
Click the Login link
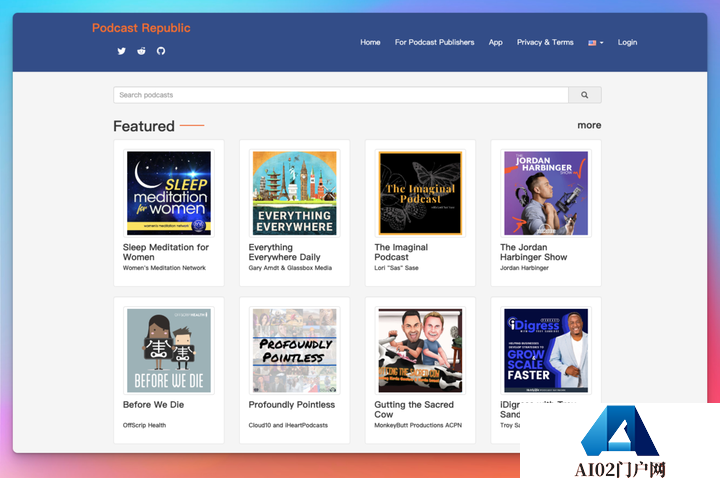pos(627,42)
